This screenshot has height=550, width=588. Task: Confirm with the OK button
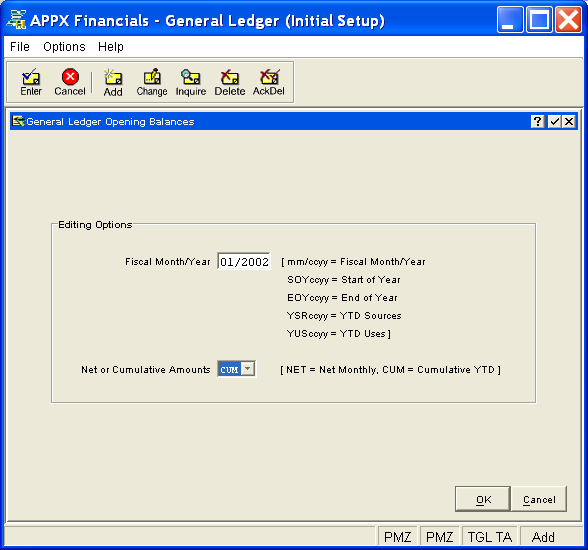click(483, 499)
